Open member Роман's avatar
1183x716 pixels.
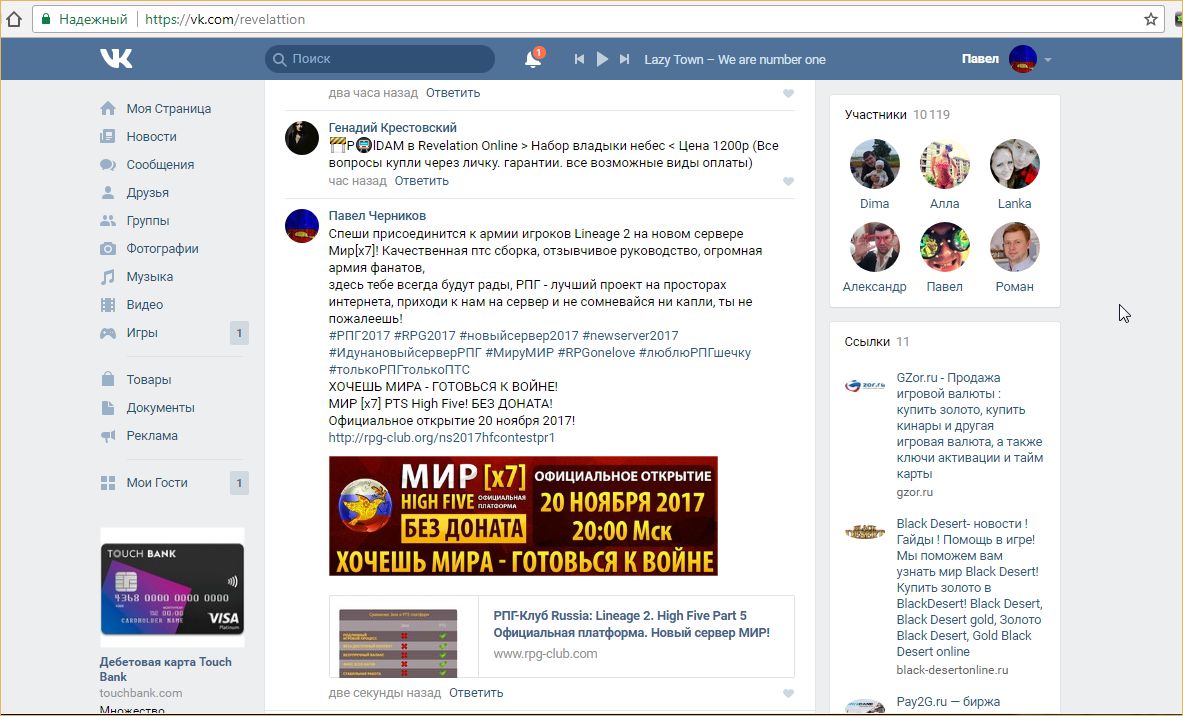[1015, 247]
